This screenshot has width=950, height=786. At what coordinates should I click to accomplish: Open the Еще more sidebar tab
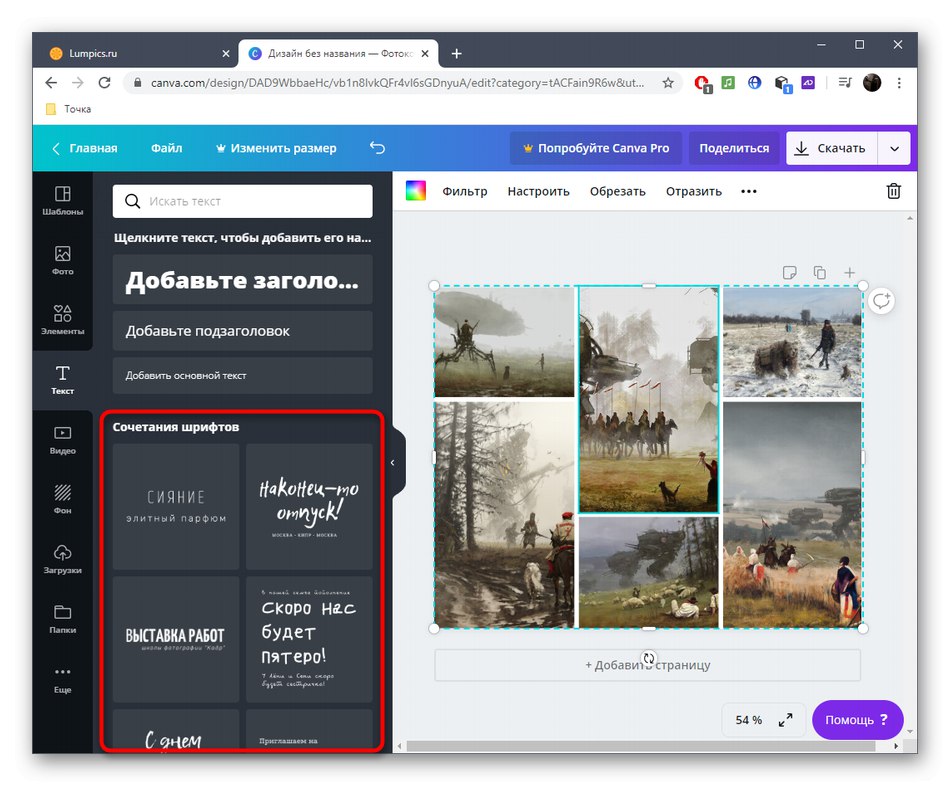pos(62,679)
